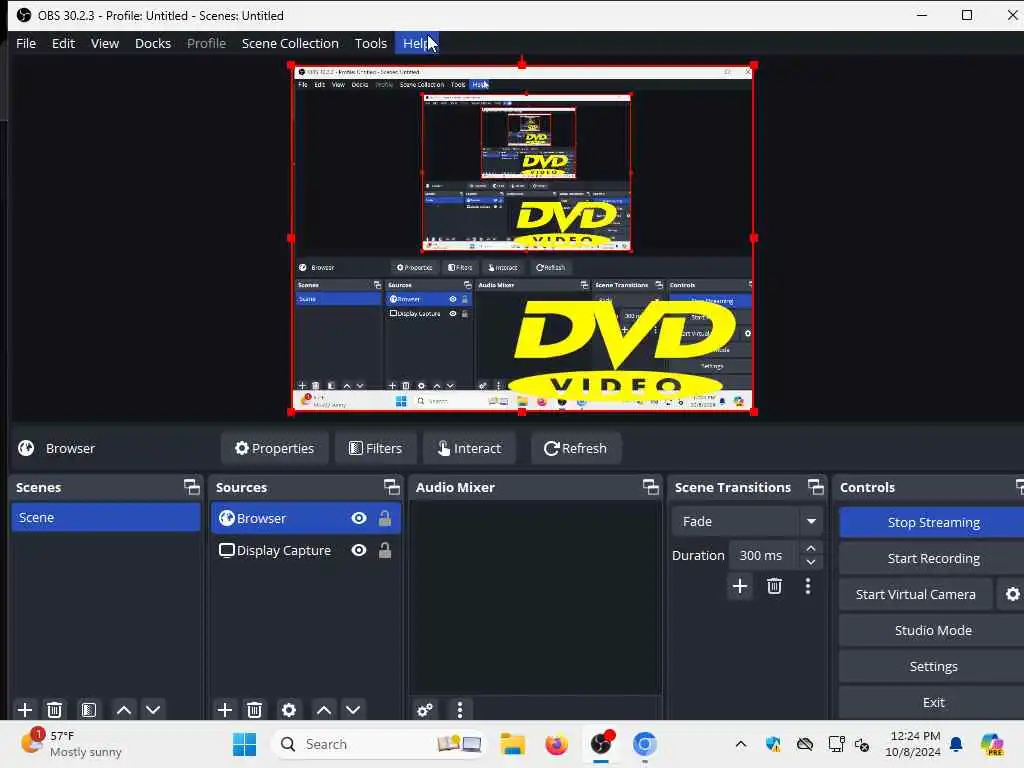1024x768 pixels.
Task: Open the Docks menu
Action: pos(153,43)
